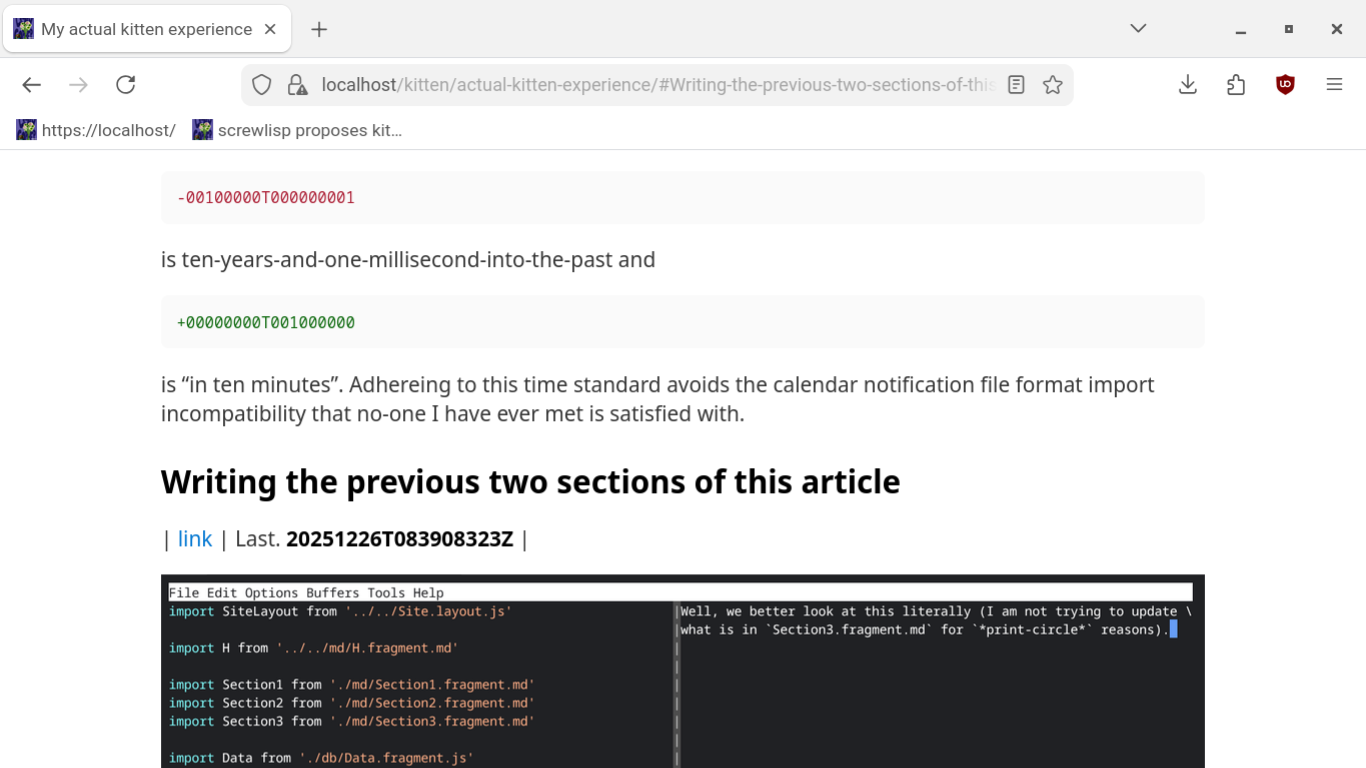Bookmark this page with the star
1366x768 pixels.
[1052, 85]
